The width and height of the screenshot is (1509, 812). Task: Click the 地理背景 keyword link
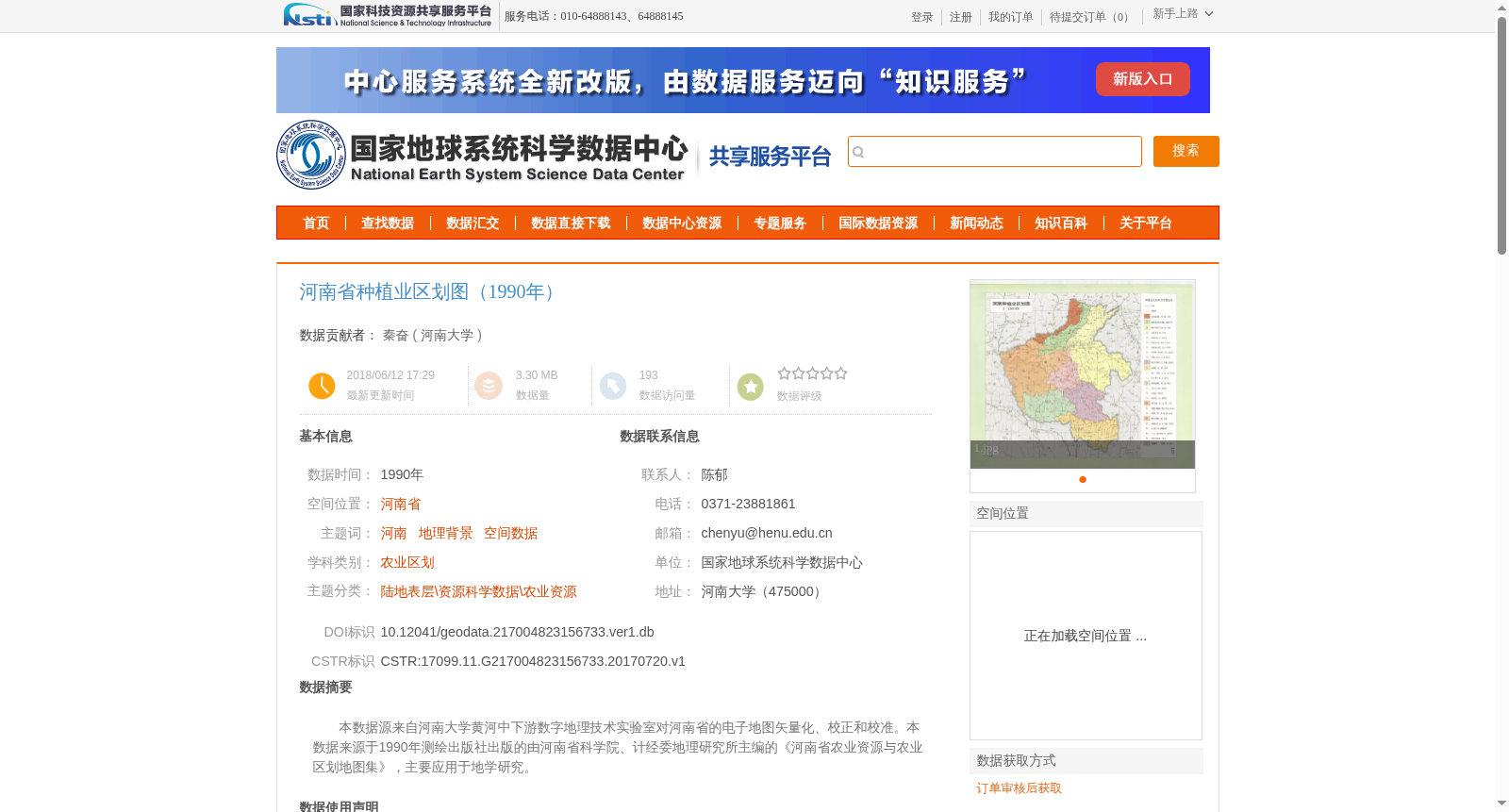click(x=445, y=533)
